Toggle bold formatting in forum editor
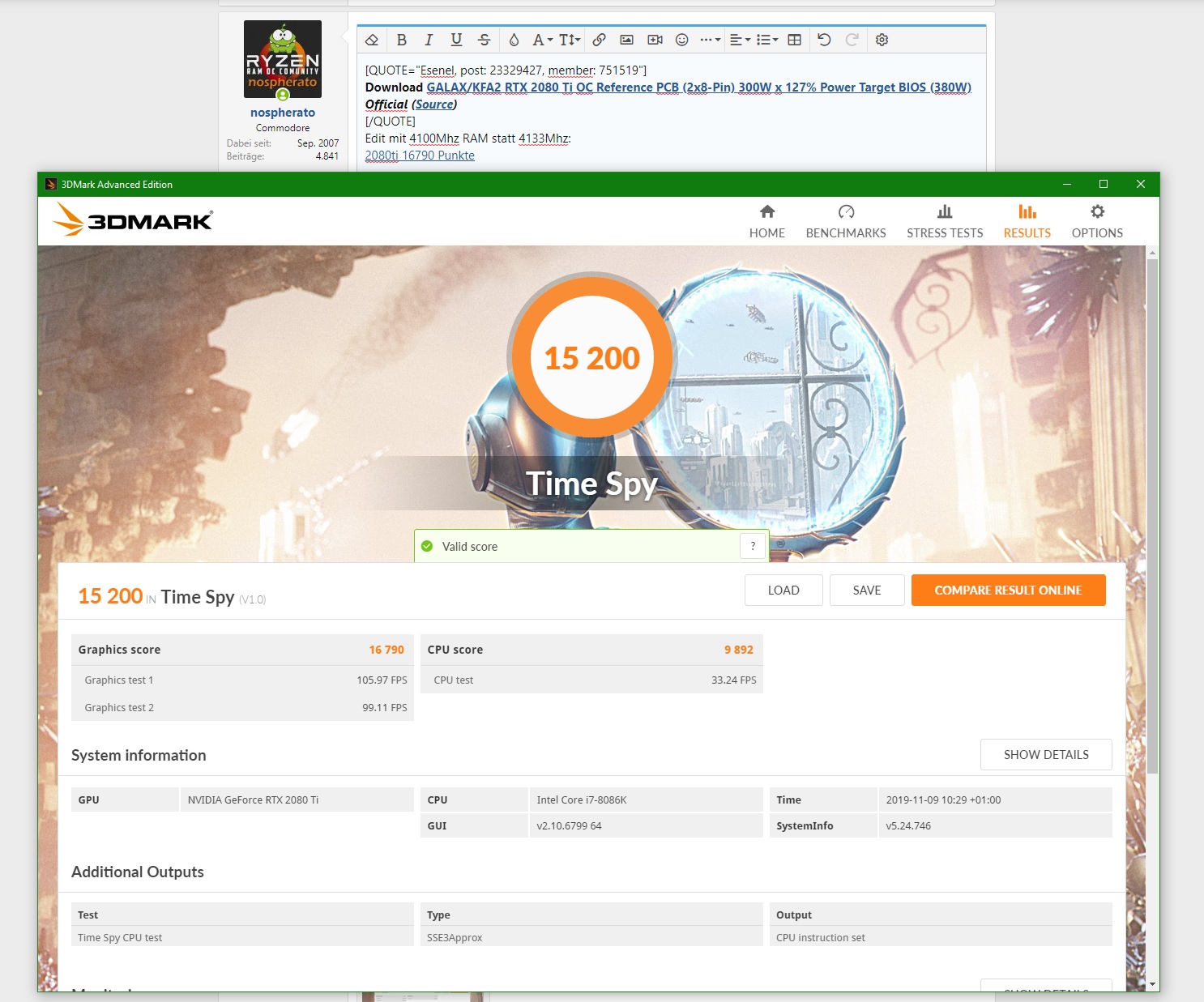 click(401, 40)
